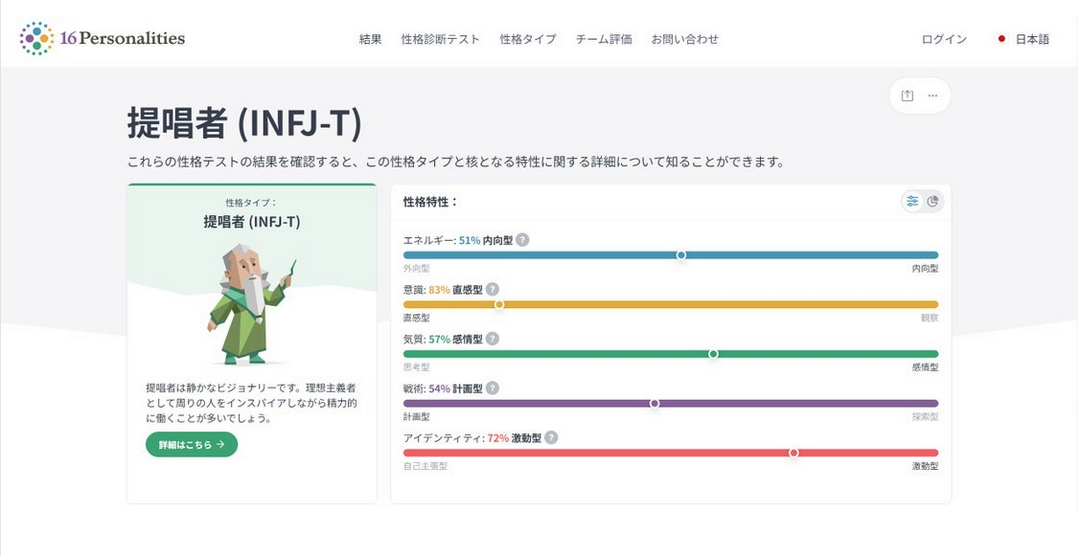The height and width of the screenshot is (556, 1078).
Task: Open the 結果 menu item
Action: (370, 40)
